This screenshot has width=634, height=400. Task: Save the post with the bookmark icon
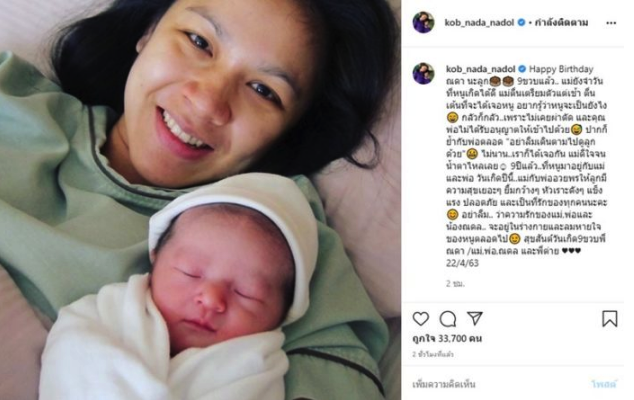click(609, 319)
